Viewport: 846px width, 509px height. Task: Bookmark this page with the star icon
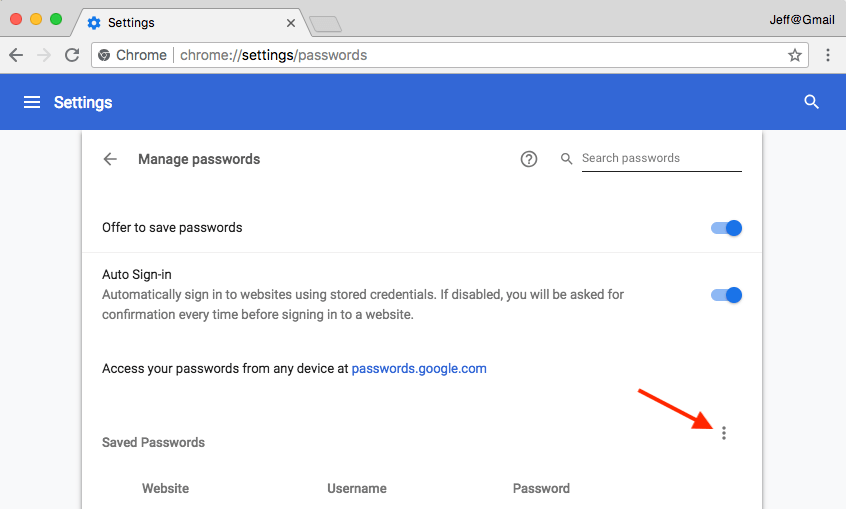[x=795, y=55]
